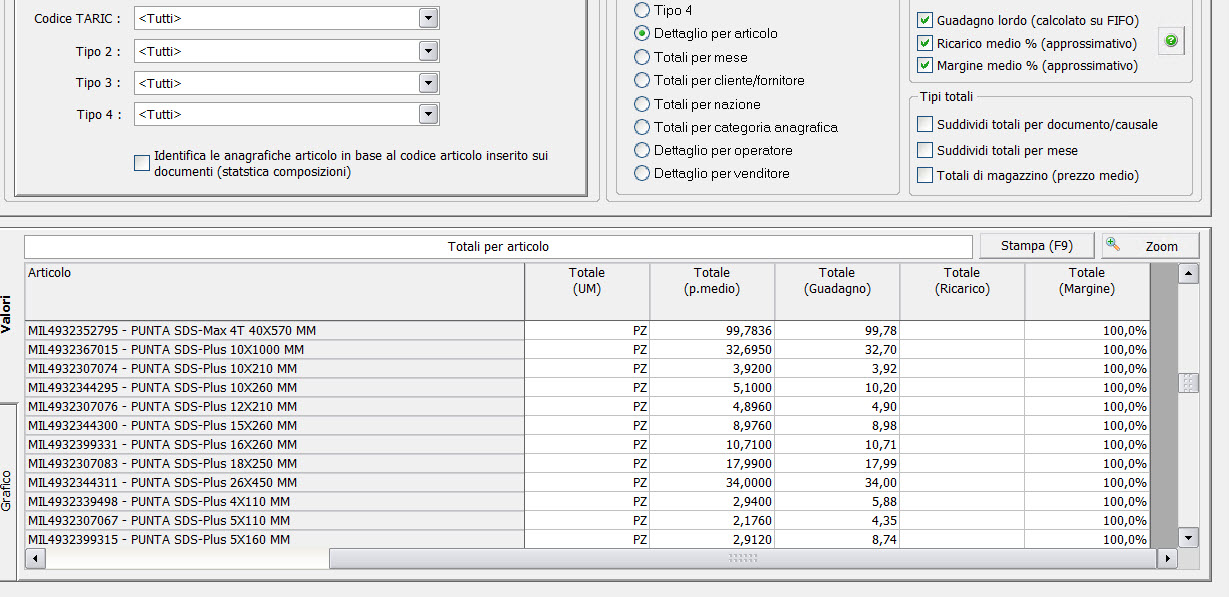Expand the Tipo 2 dropdown list
Image resolution: width=1229 pixels, height=597 pixels.
(428, 51)
